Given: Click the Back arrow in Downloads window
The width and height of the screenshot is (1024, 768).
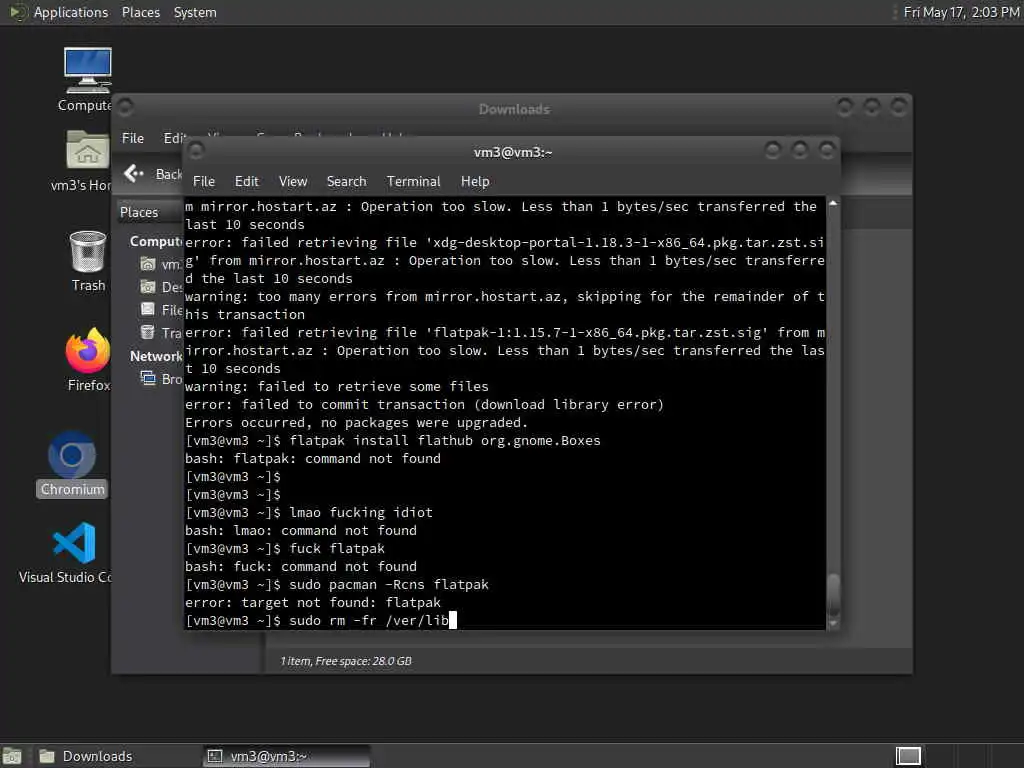Looking at the screenshot, I should (134, 173).
